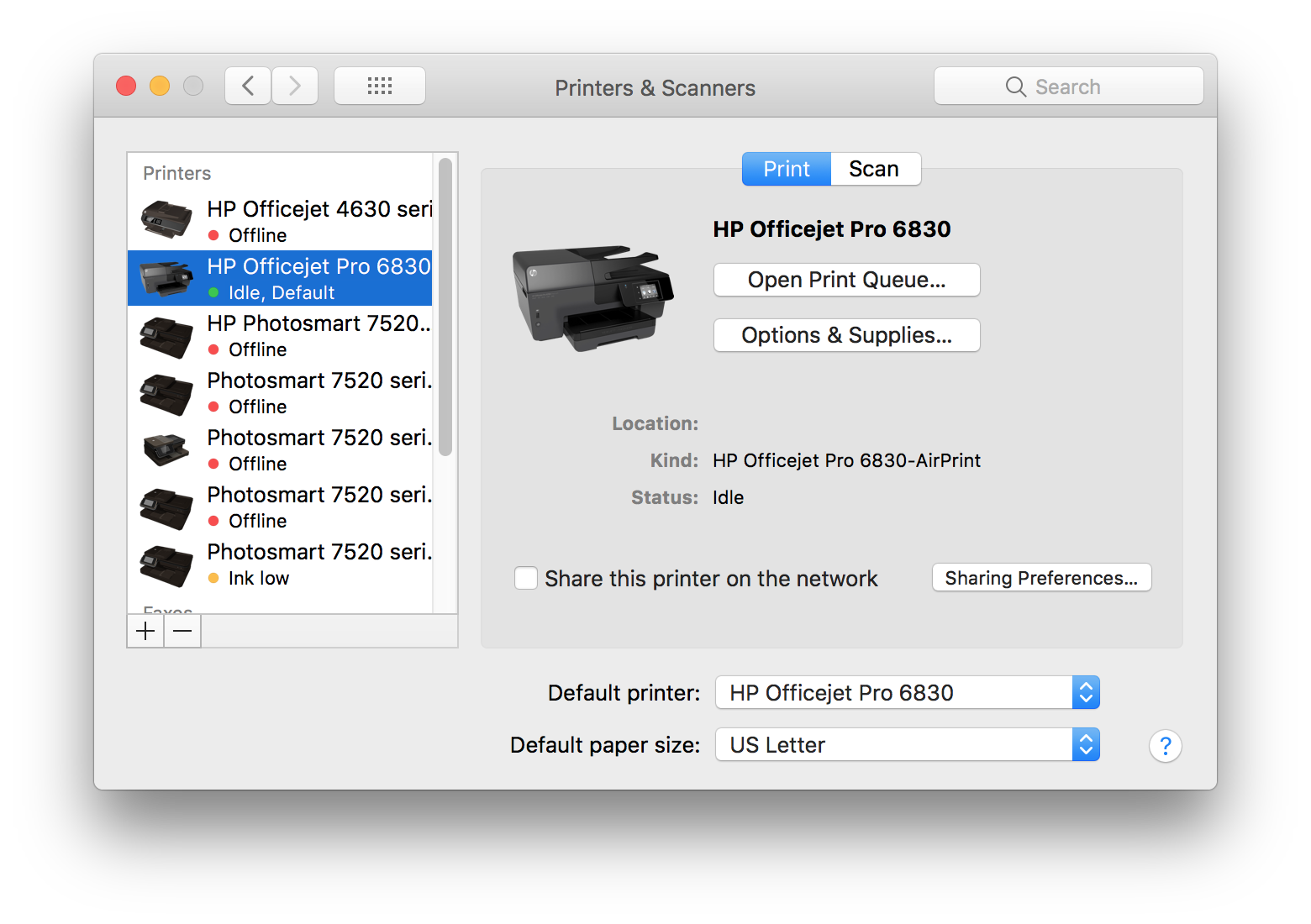
Task: Show all preferences grid icon
Action: (380, 86)
